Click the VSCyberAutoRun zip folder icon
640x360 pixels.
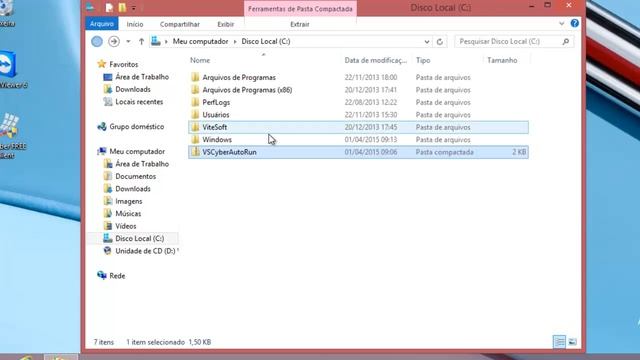(x=195, y=152)
